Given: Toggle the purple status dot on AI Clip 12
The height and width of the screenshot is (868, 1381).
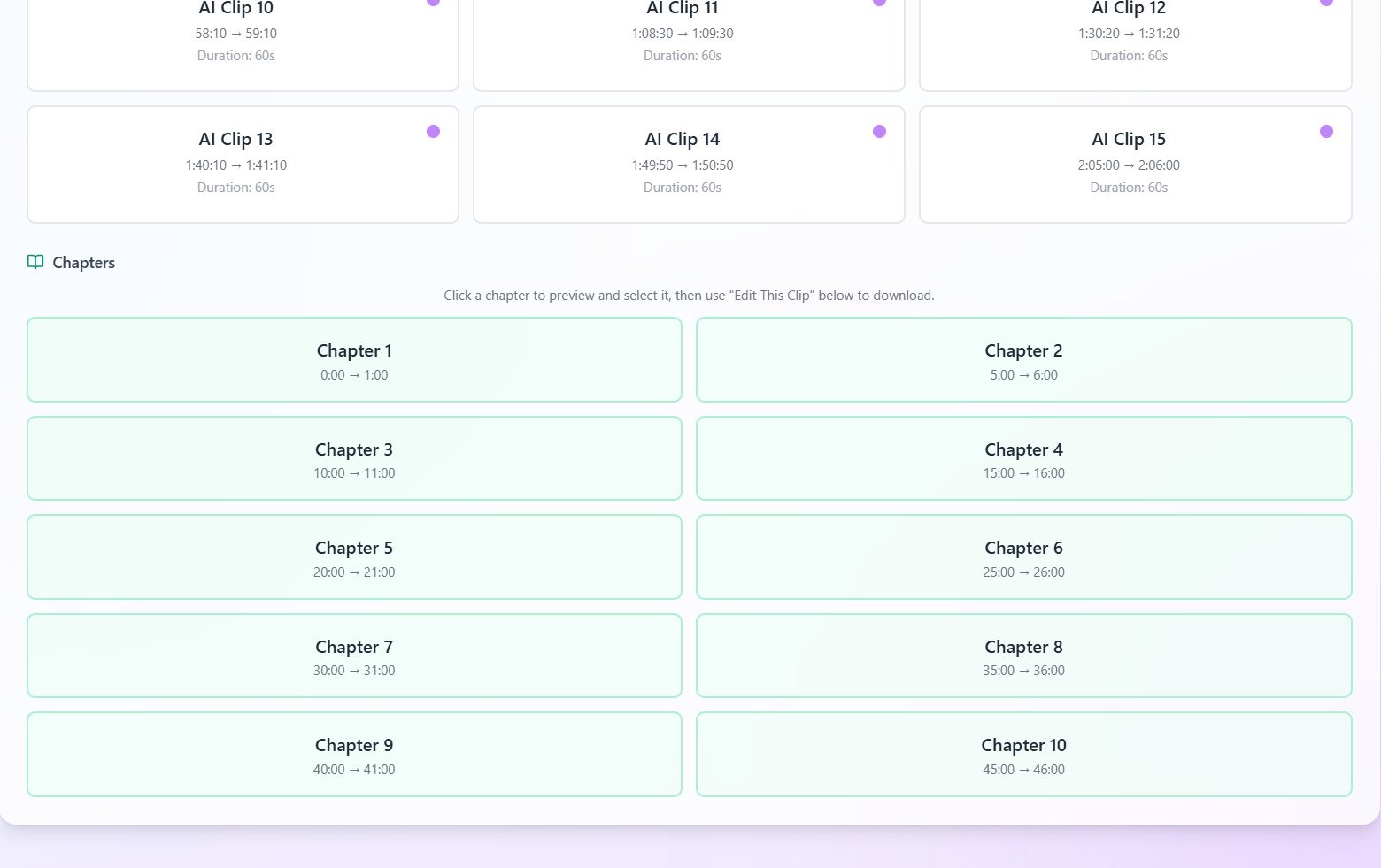Looking at the screenshot, I should (1325, 3).
